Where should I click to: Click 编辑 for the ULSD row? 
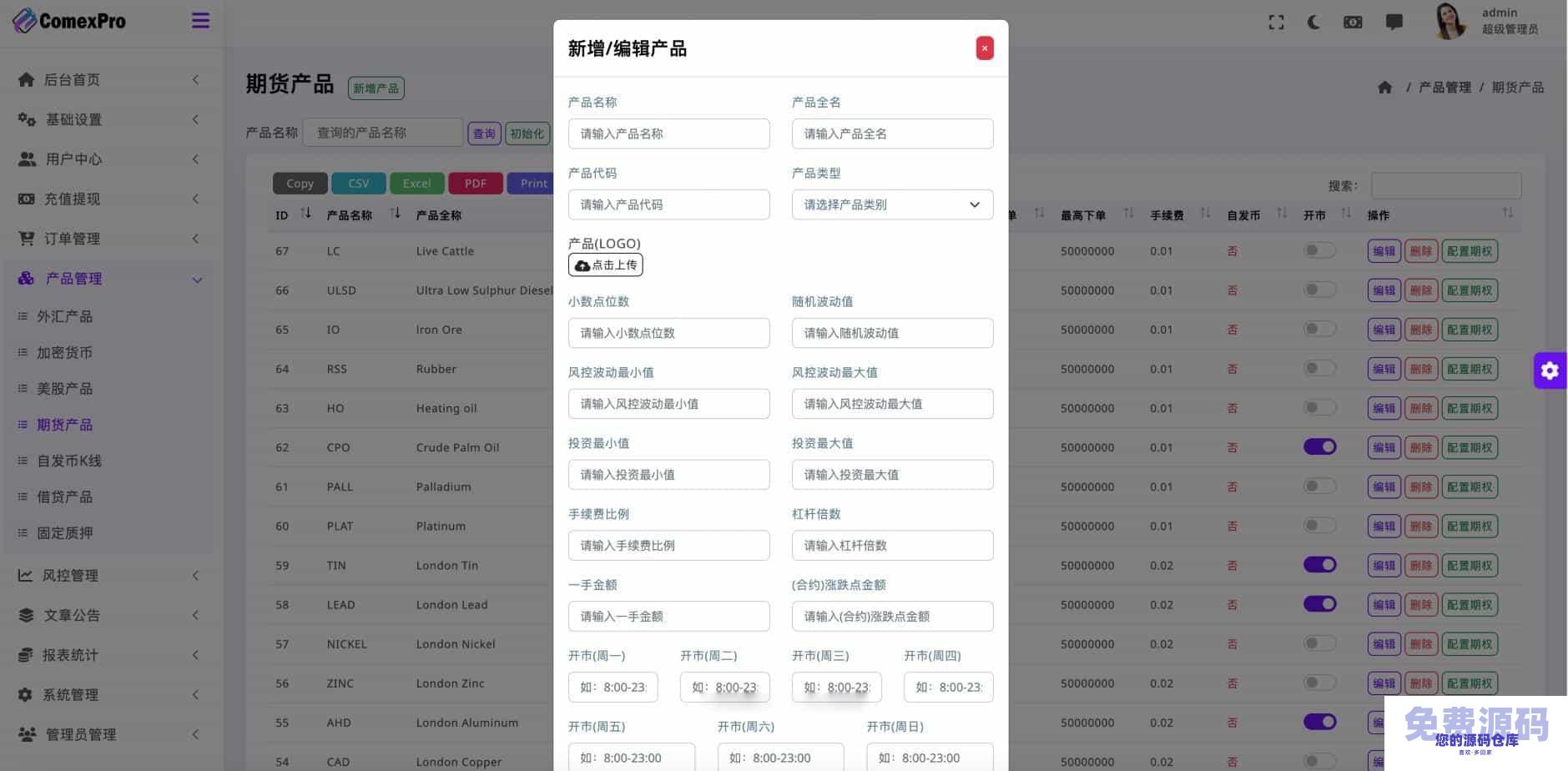1384,290
